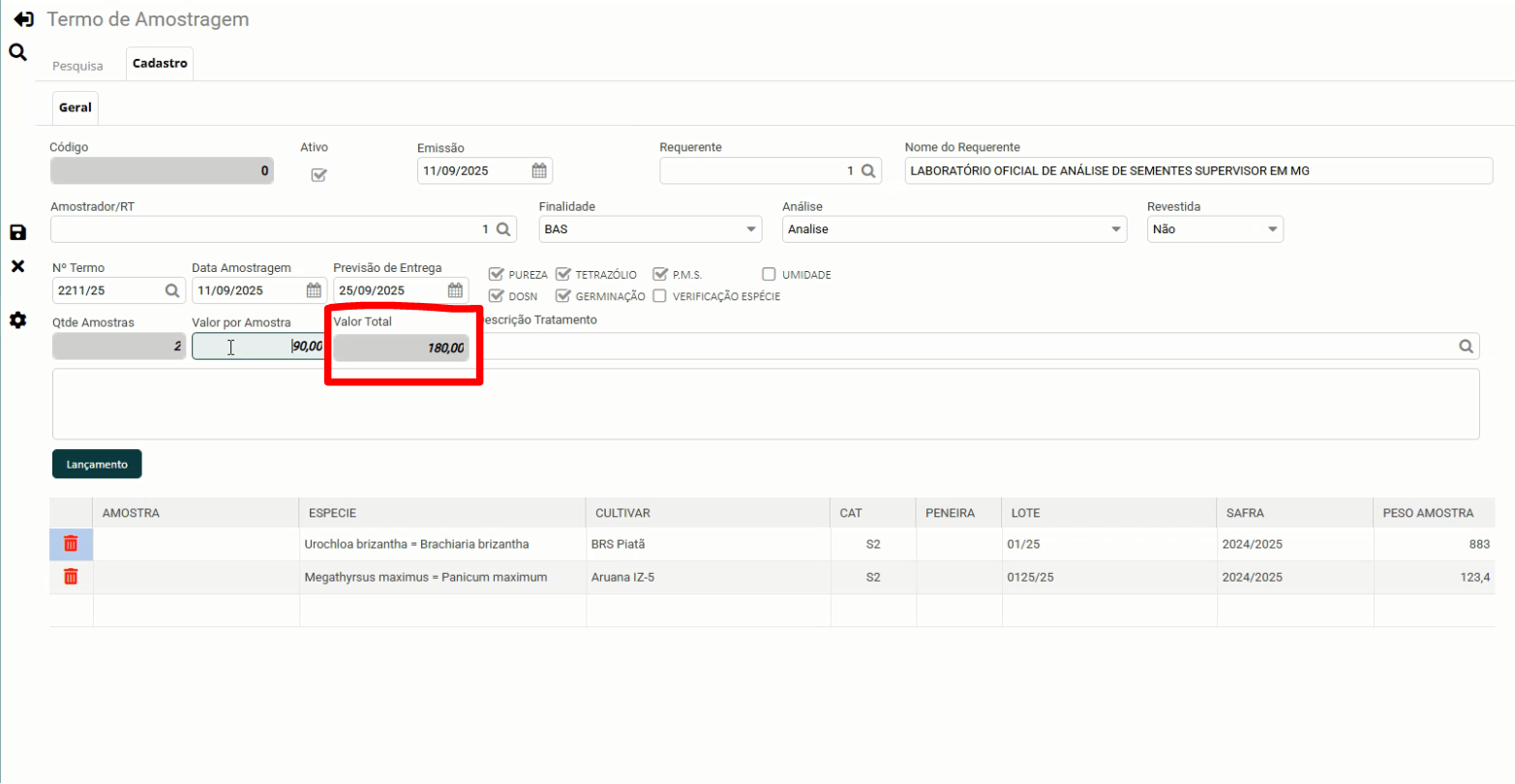Uncheck the PUREZA checkbox

[x=497, y=275]
